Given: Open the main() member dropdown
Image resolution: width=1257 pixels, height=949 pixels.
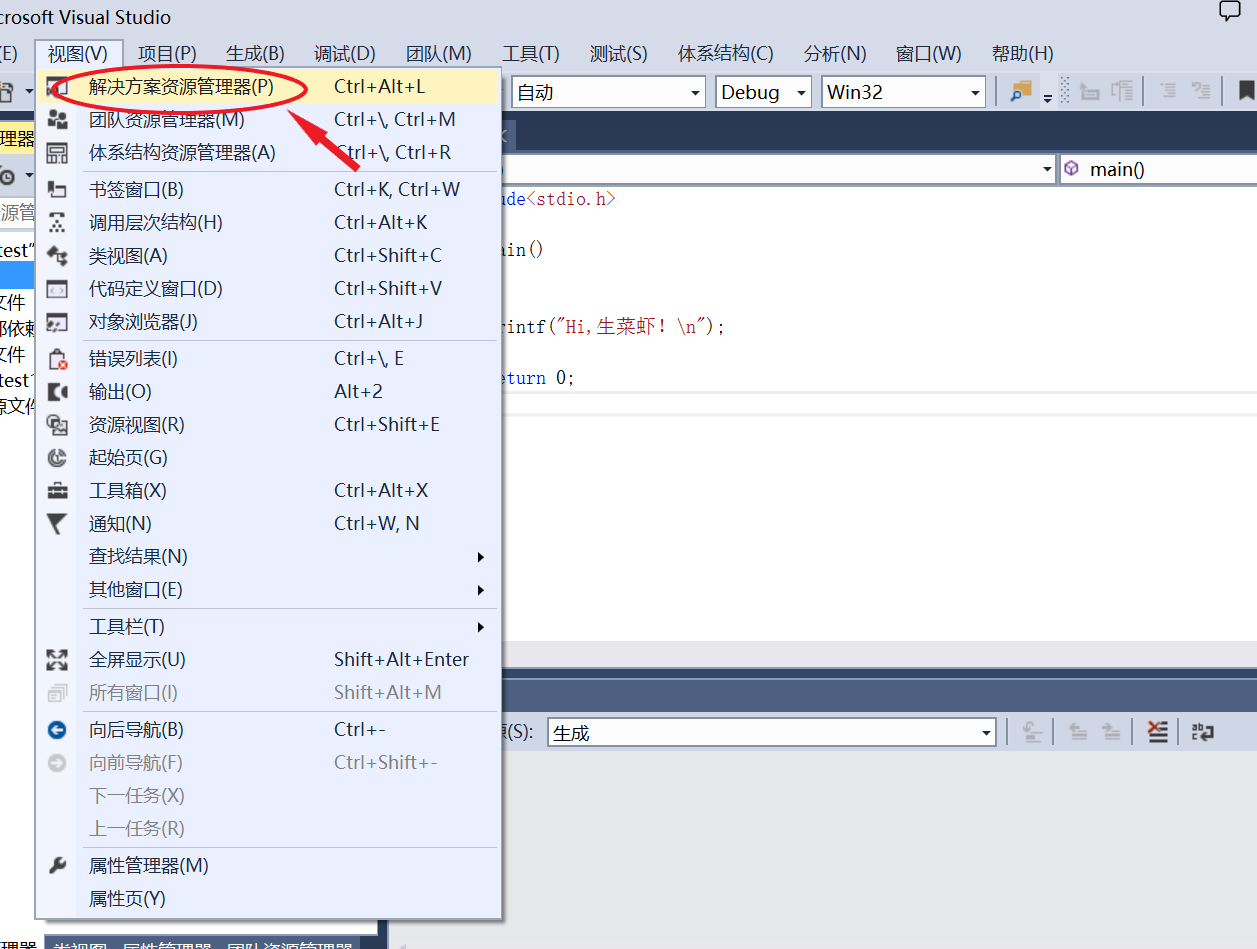Looking at the screenshot, I should [x=1158, y=169].
